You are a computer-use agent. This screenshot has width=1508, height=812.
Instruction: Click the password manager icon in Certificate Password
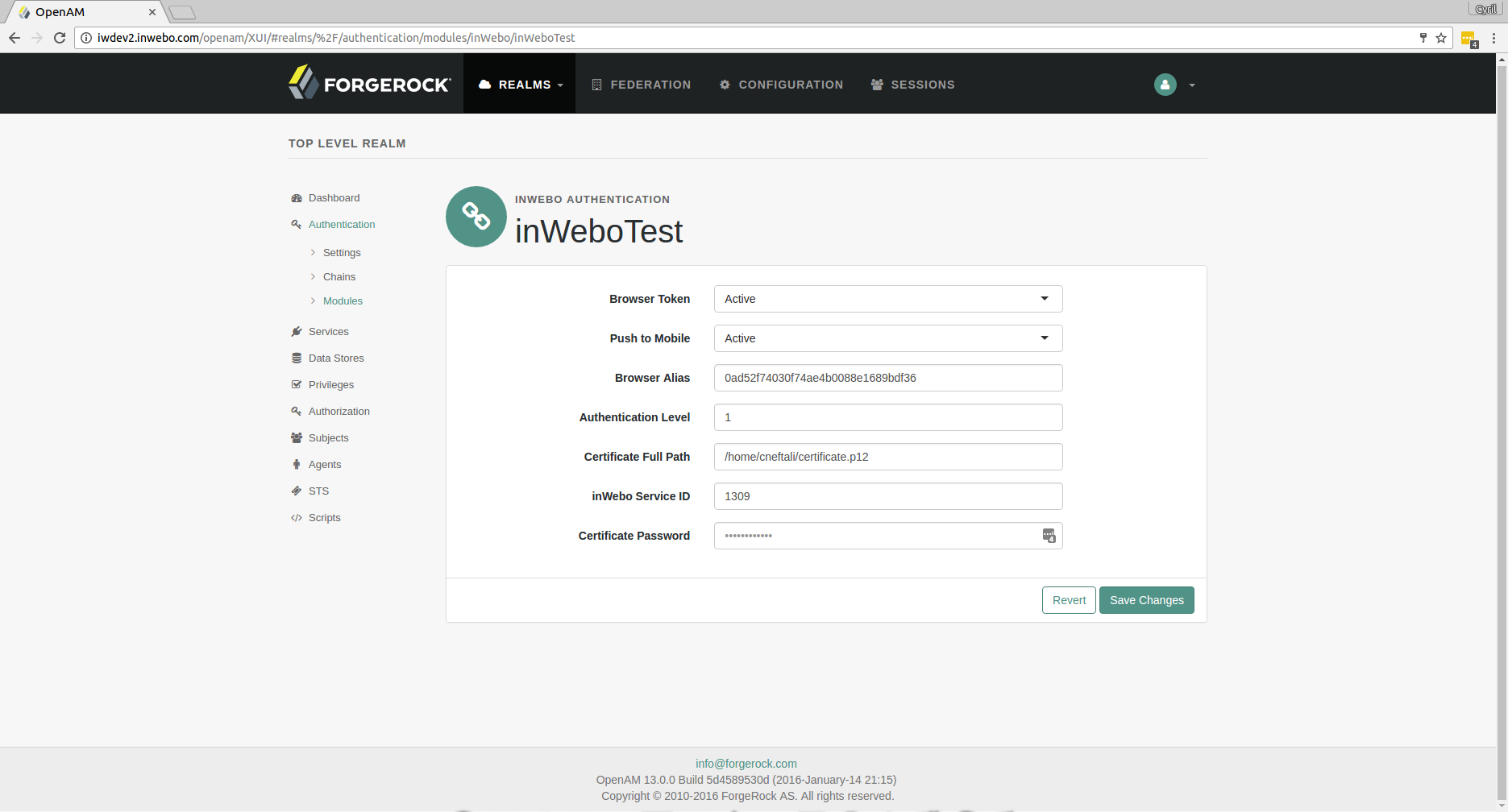[1049, 536]
